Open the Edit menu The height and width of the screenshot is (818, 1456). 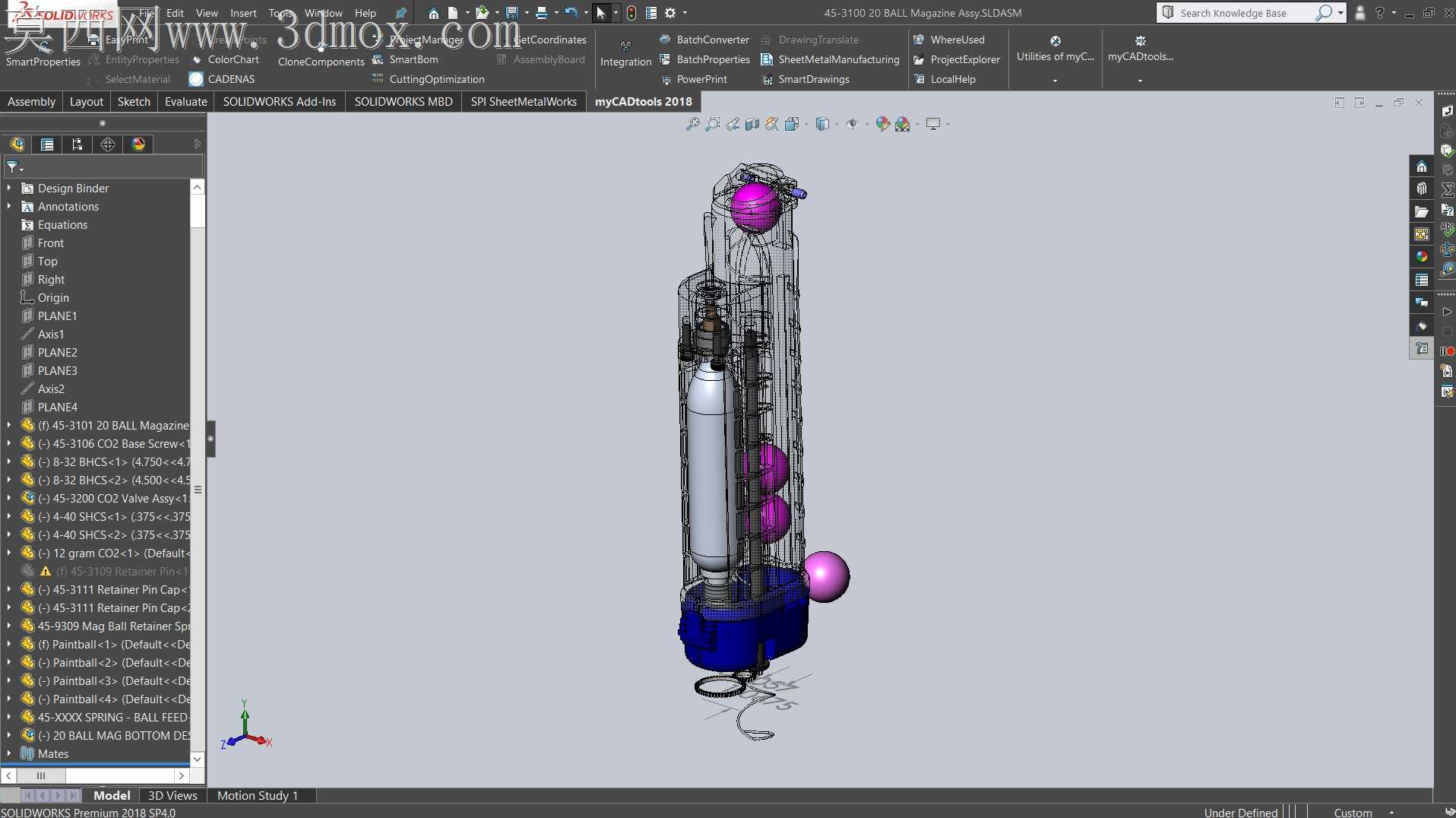point(175,13)
